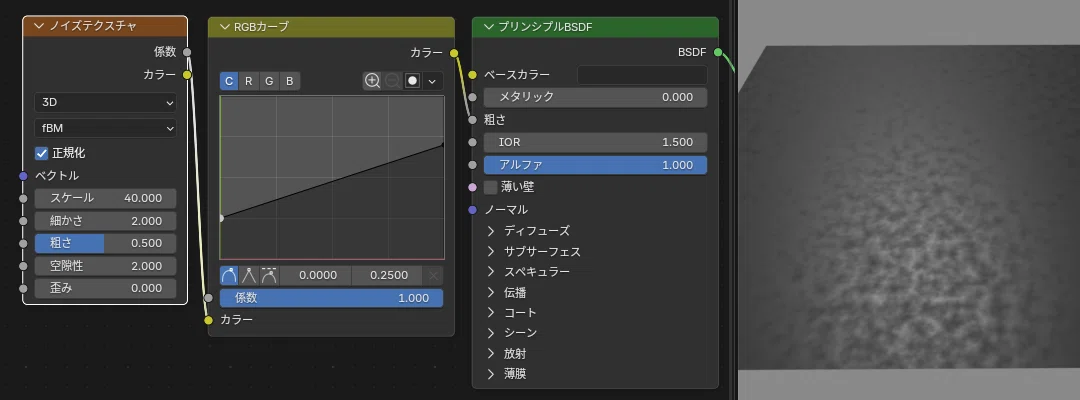Enable the 薄い壁 checkbox
The height and width of the screenshot is (400, 1080).
[490, 187]
